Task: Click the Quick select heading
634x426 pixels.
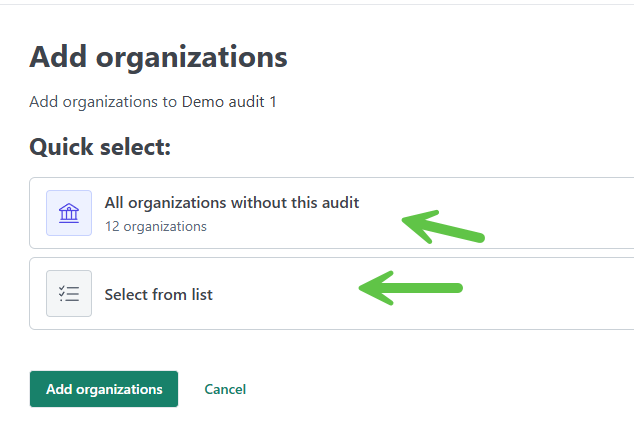Action: tap(100, 147)
